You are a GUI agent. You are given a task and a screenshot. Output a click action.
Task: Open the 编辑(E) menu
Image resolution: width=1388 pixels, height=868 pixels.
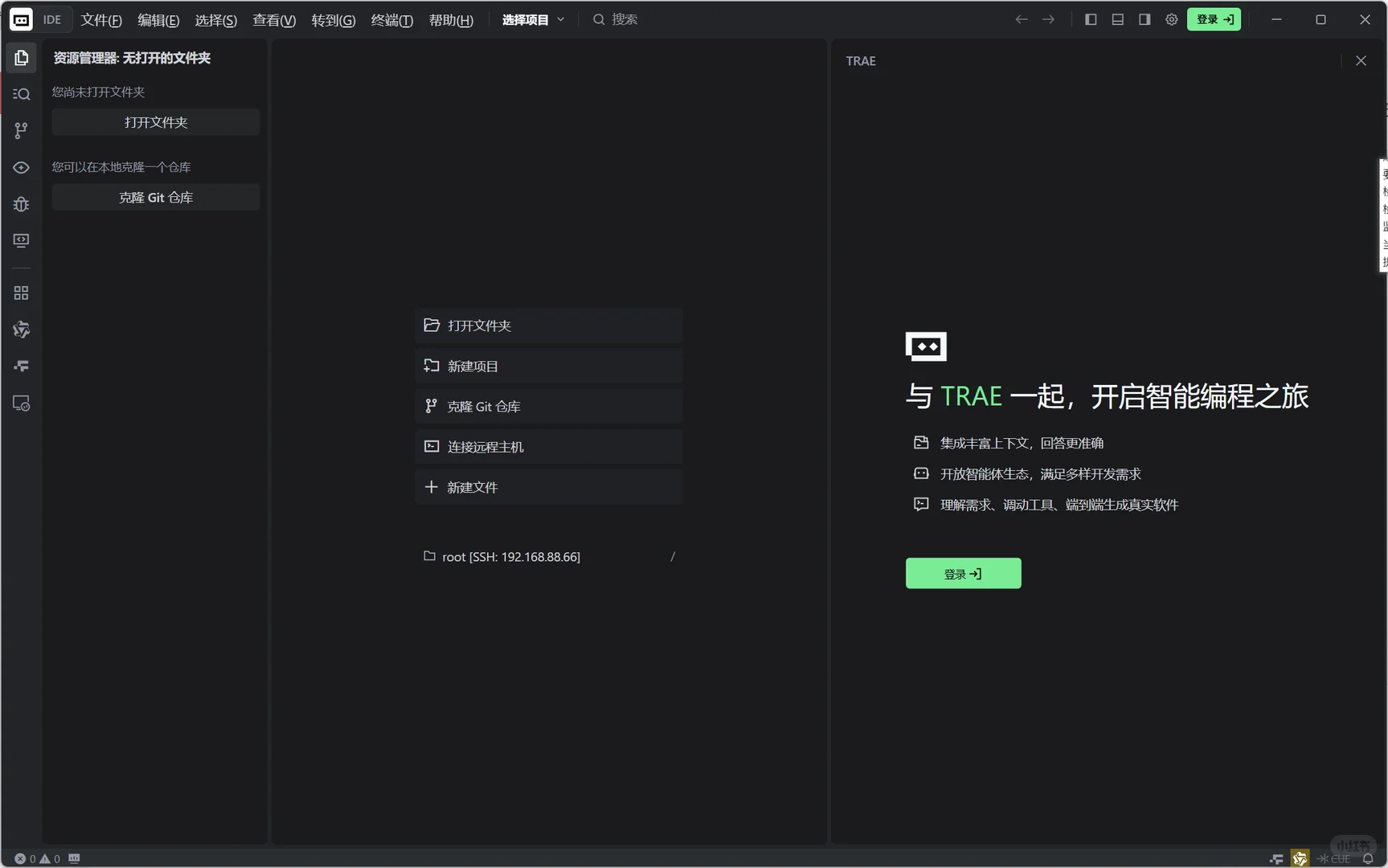pyautogui.click(x=158, y=20)
